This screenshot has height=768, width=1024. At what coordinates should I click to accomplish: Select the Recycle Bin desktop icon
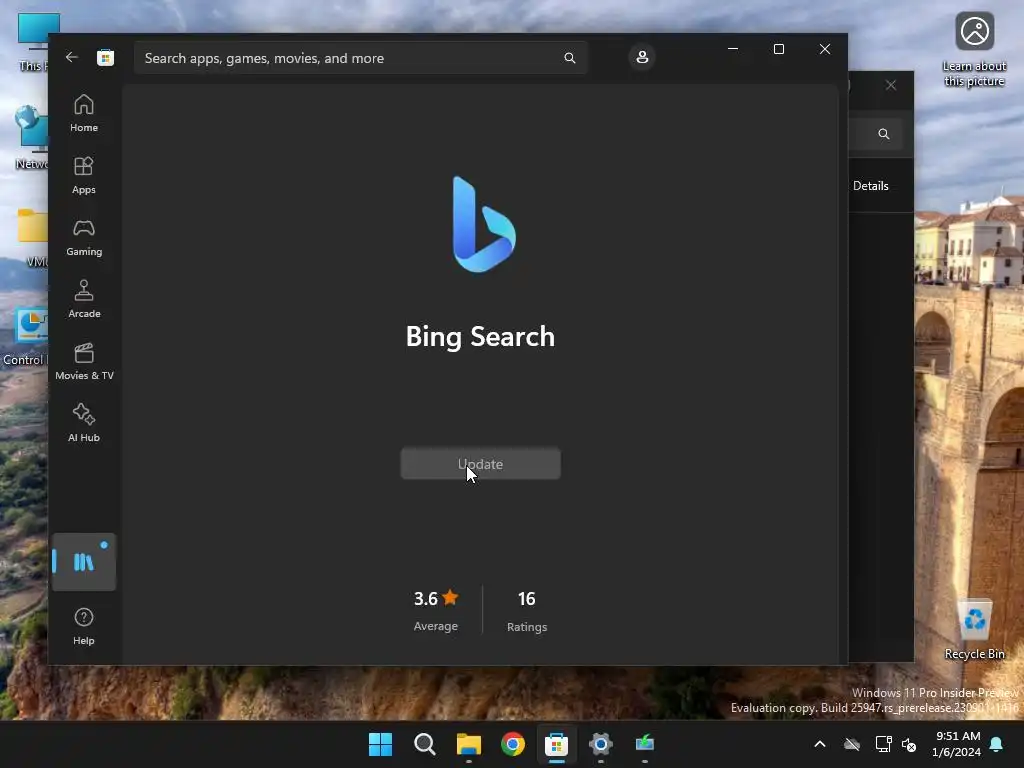[x=974, y=629]
